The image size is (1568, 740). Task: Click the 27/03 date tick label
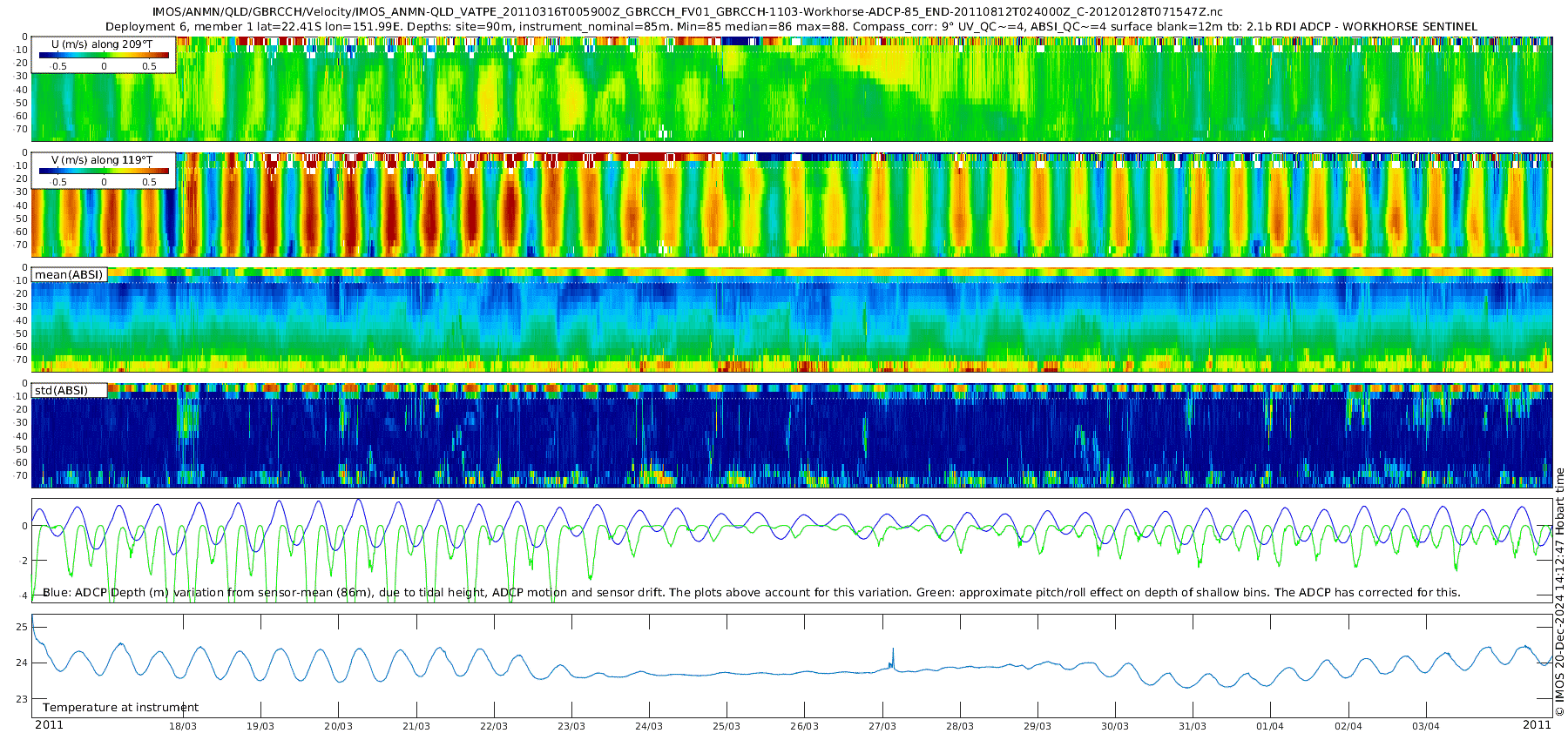882,726
